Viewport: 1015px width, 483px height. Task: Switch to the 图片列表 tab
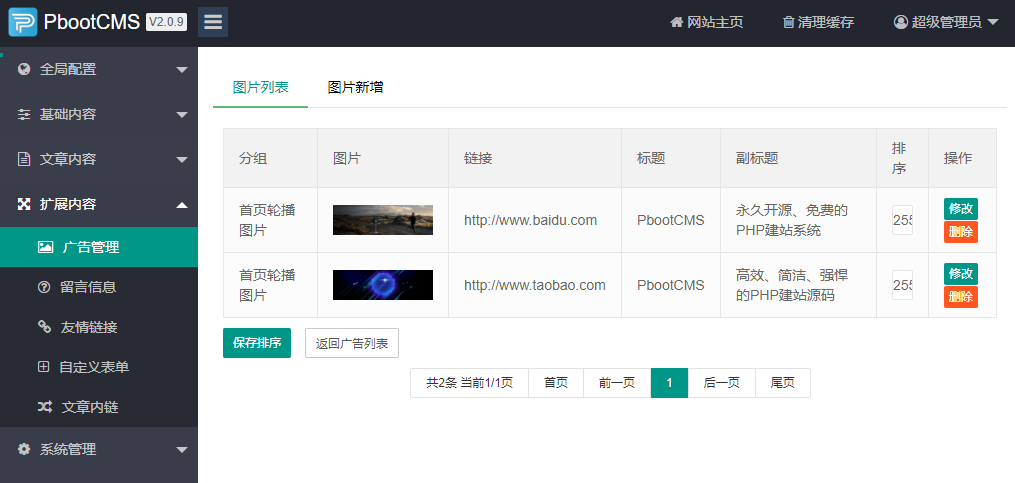point(261,87)
